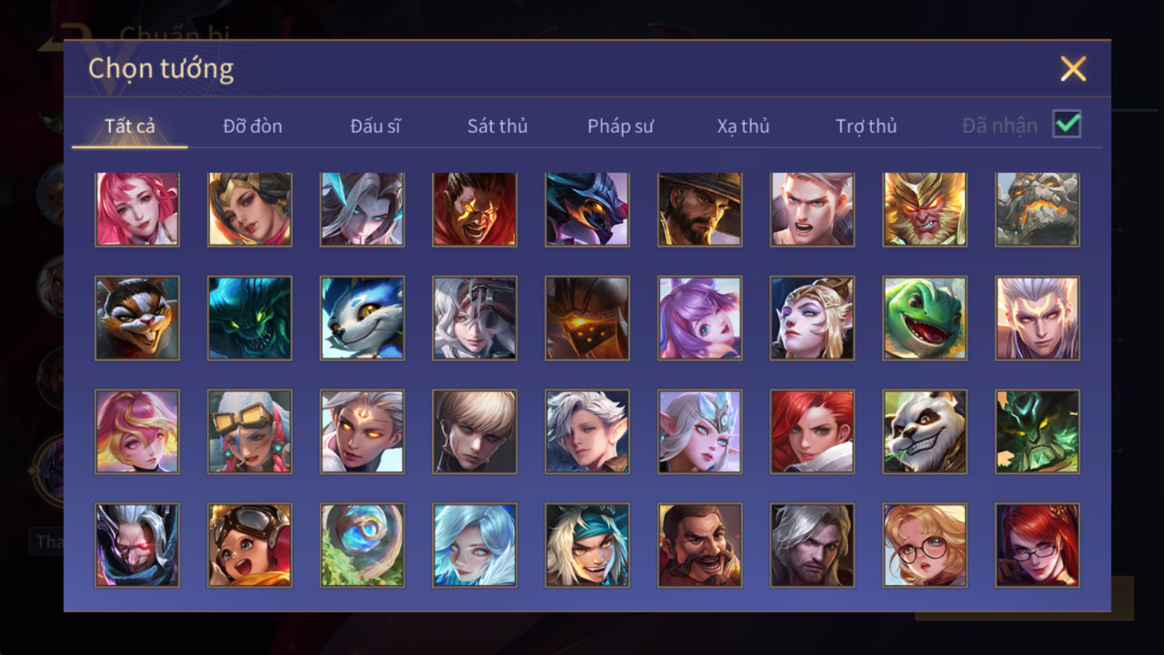The height and width of the screenshot is (655, 1164).
Task: Switch to the Đỡ đòn tab
Action: click(x=252, y=126)
